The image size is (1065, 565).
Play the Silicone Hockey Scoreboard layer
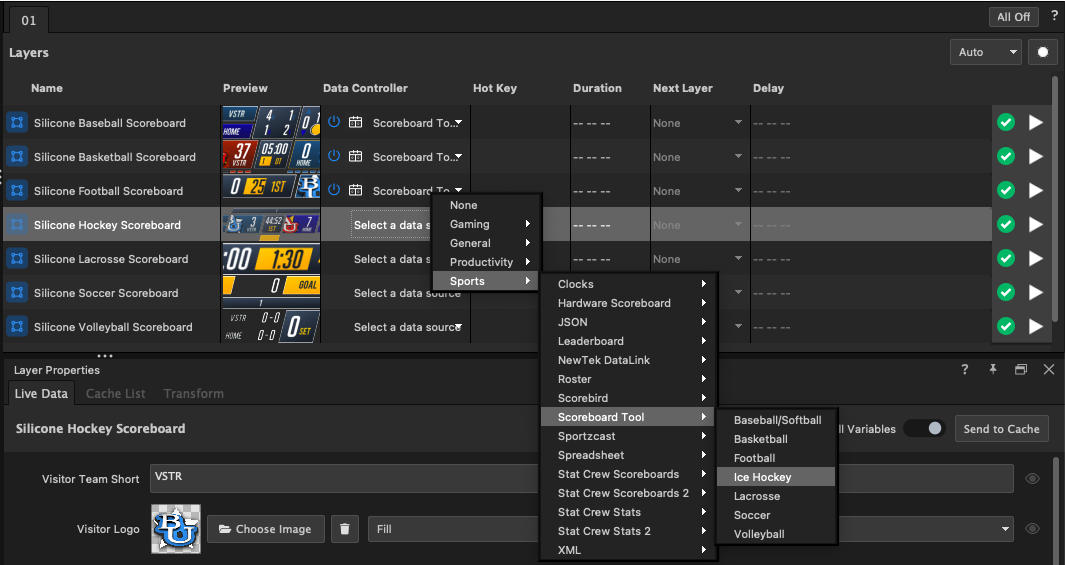(x=1036, y=225)
